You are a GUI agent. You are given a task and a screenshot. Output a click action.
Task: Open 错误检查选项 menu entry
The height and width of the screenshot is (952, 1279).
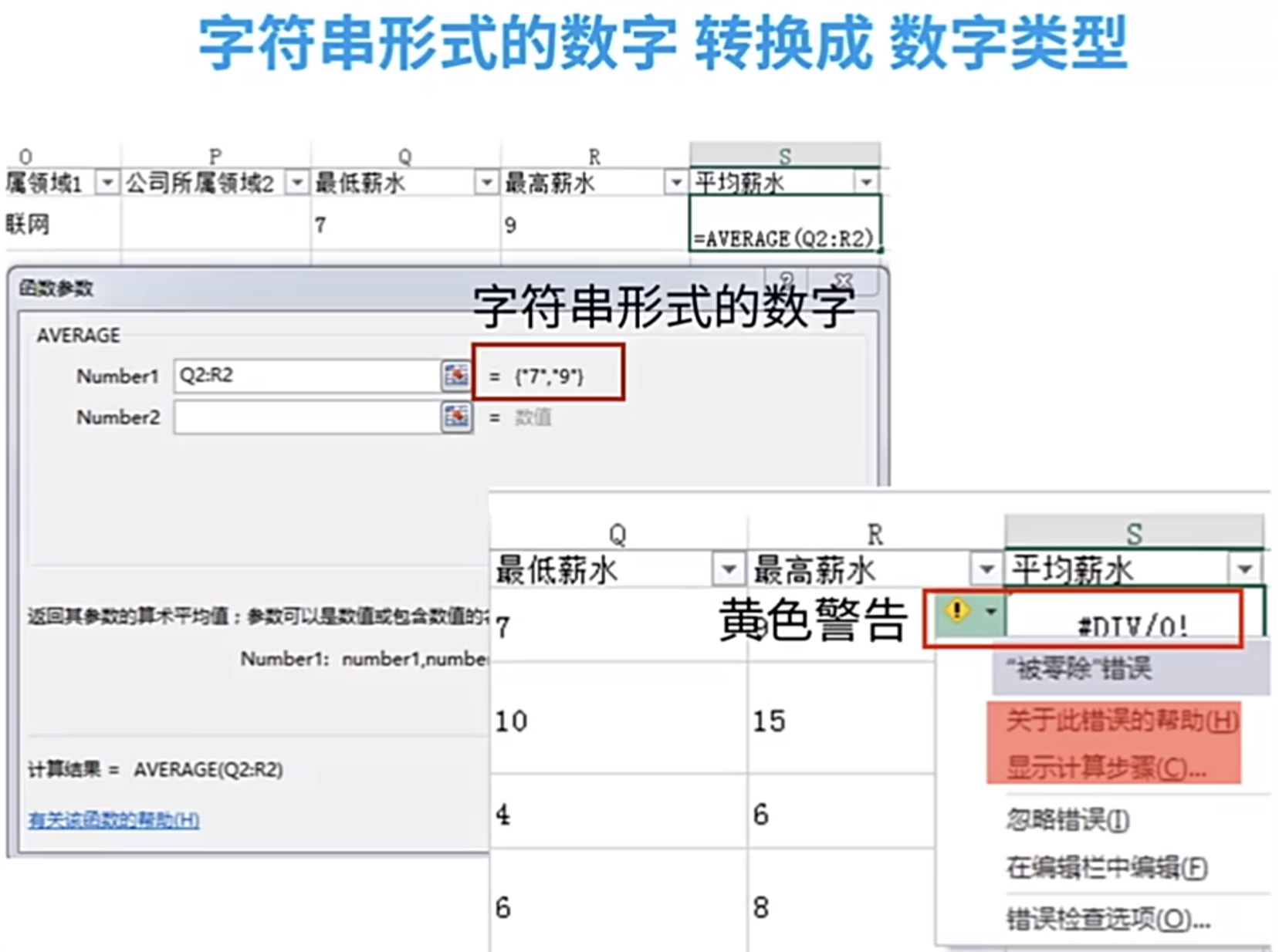[x=1108, y=919]
